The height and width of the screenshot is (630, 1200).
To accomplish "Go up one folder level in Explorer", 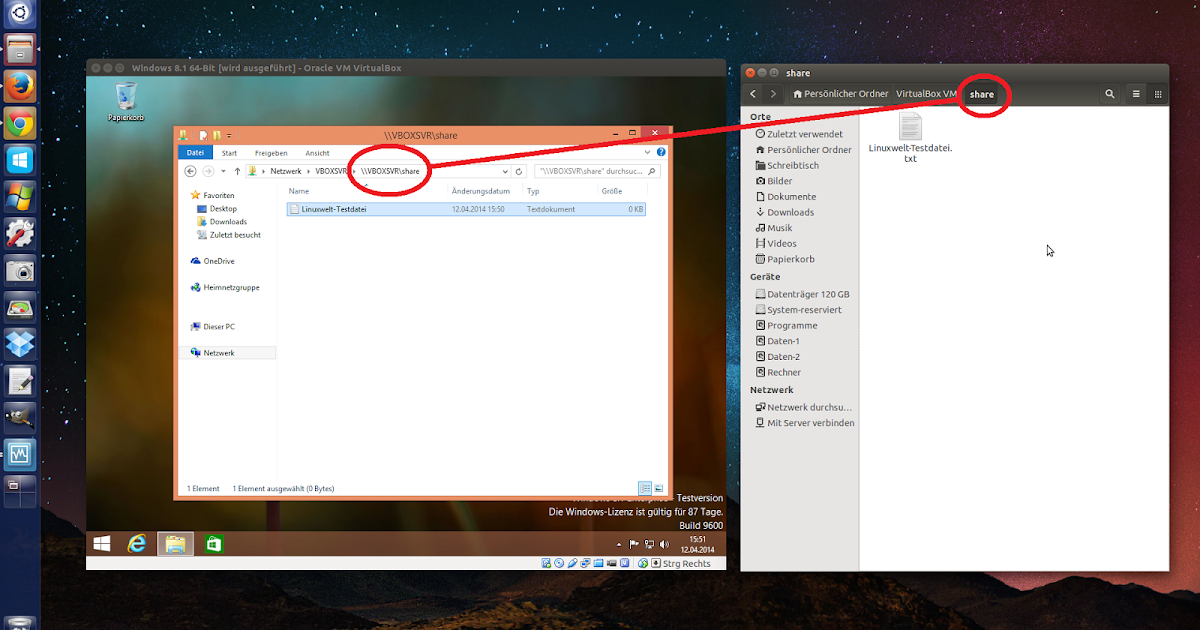I will (x=236, y=171).
